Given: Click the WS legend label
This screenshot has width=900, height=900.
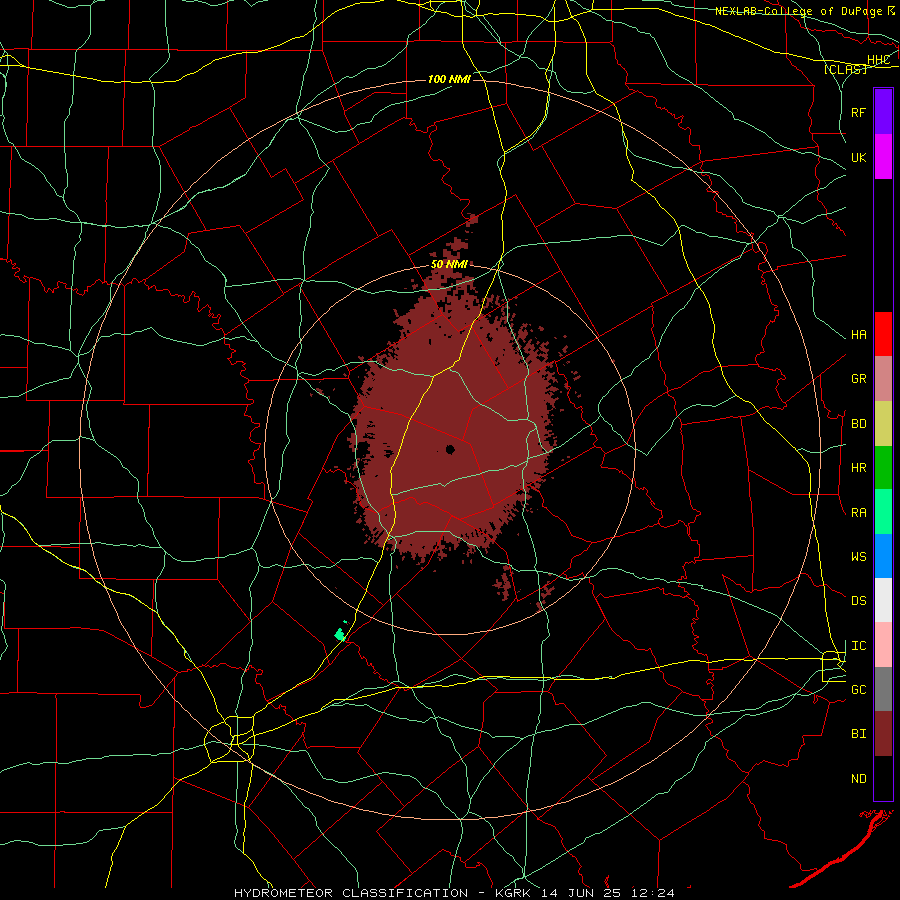Looking at the screenshot, I should click(858, 557).
